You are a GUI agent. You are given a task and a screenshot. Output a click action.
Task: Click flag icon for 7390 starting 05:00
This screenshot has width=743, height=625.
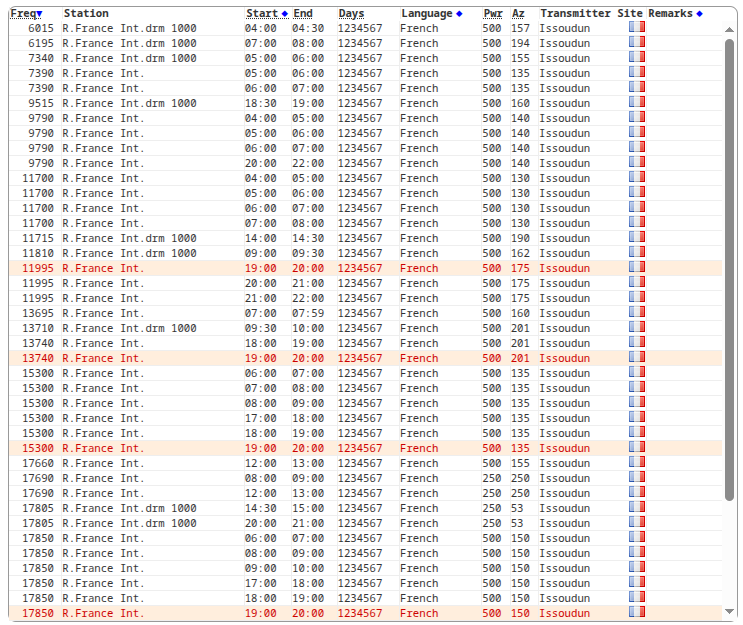tap(637, 72)
